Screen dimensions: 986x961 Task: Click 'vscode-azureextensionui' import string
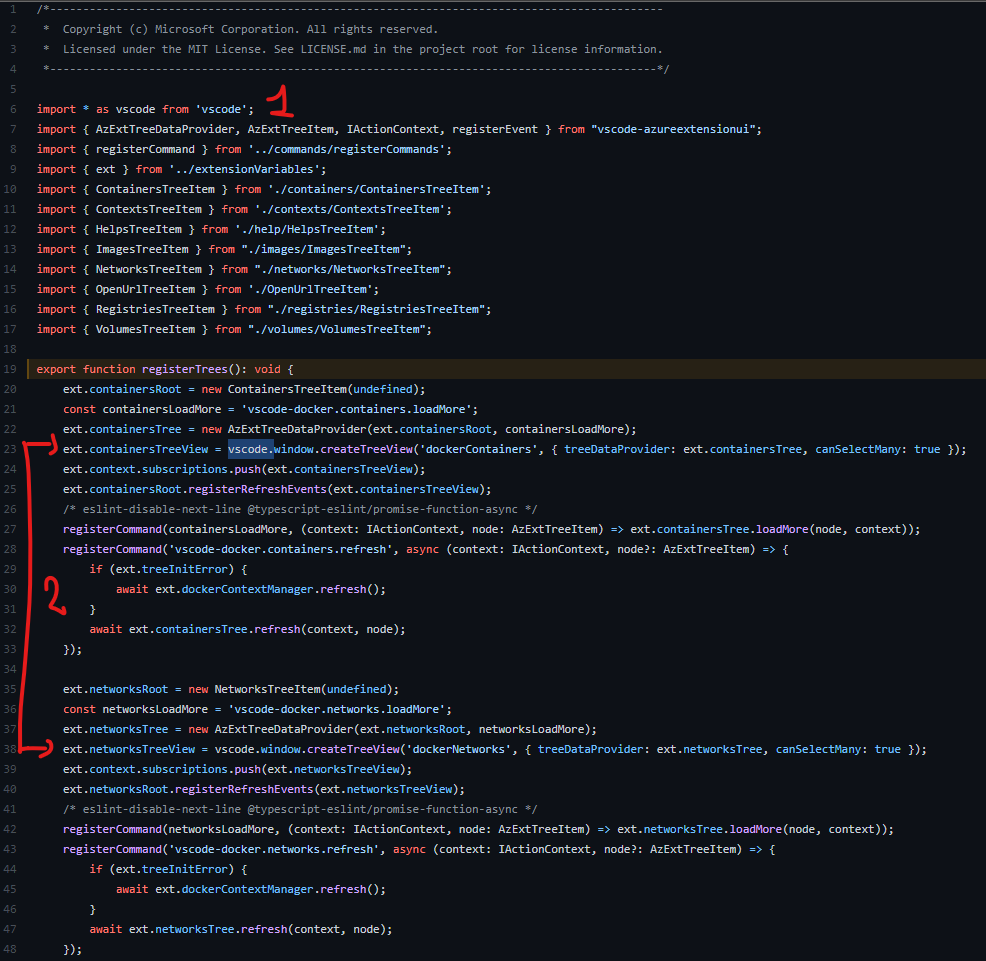click(x=673, y=129)
